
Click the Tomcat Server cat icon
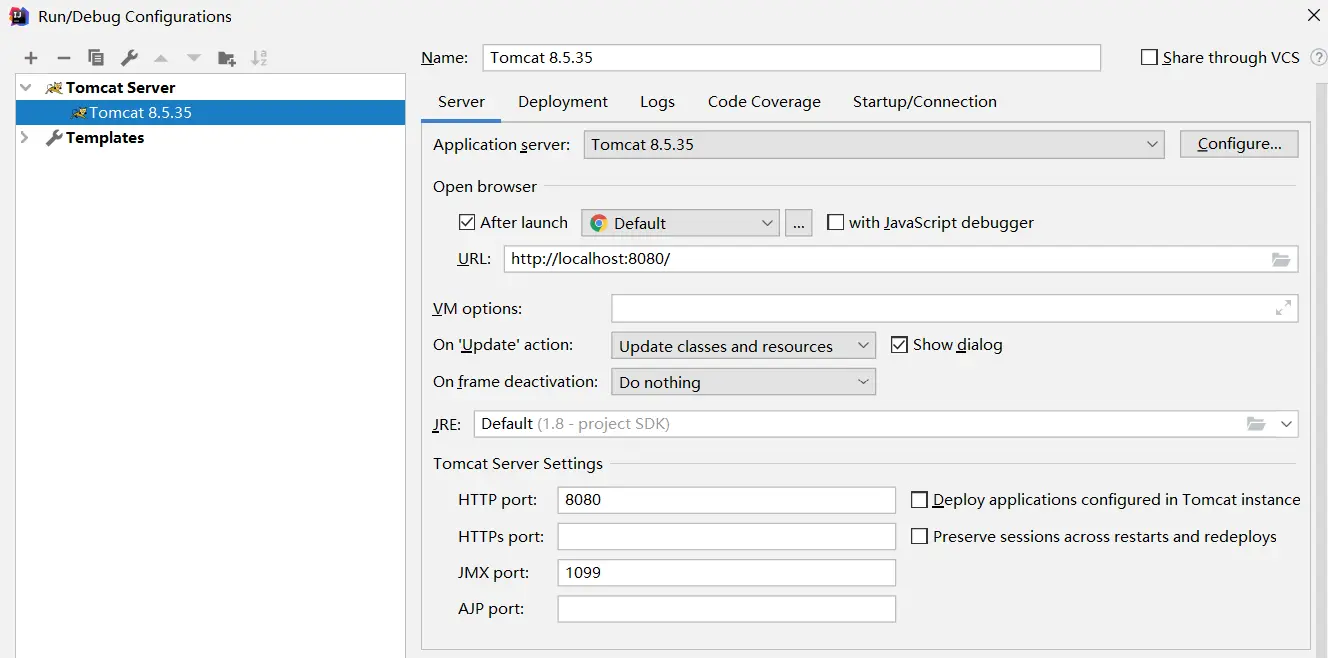(x=54, y=88)
